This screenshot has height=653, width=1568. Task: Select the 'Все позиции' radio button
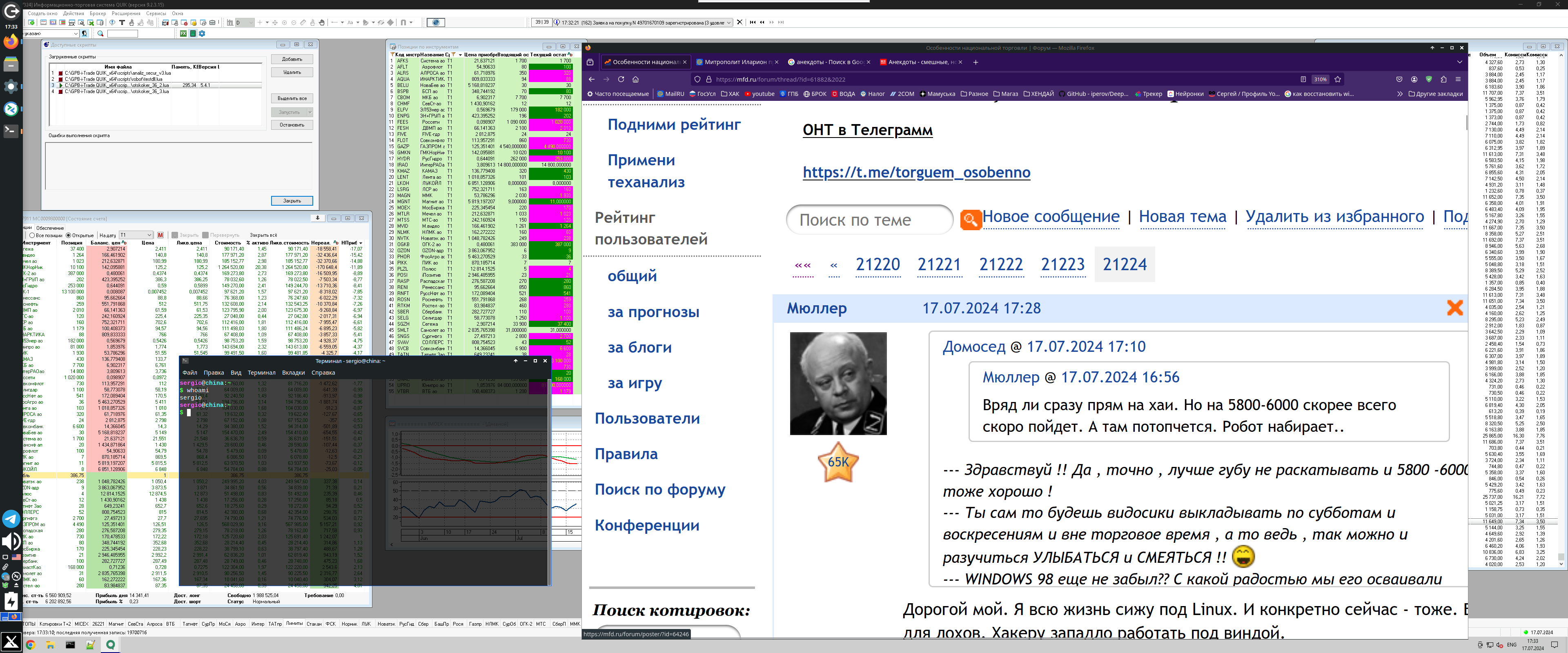coord(32,235)
